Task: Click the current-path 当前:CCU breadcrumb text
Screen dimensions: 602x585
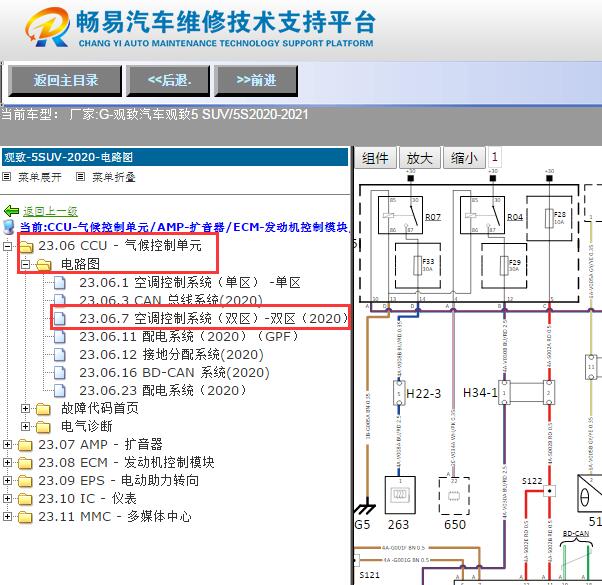Action: tap(184, 227)
